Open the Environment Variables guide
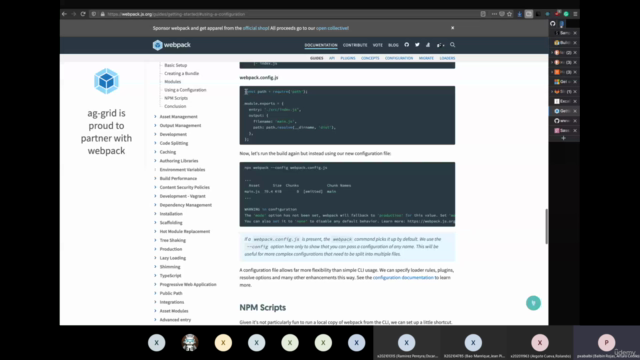 tap(182, 170)
